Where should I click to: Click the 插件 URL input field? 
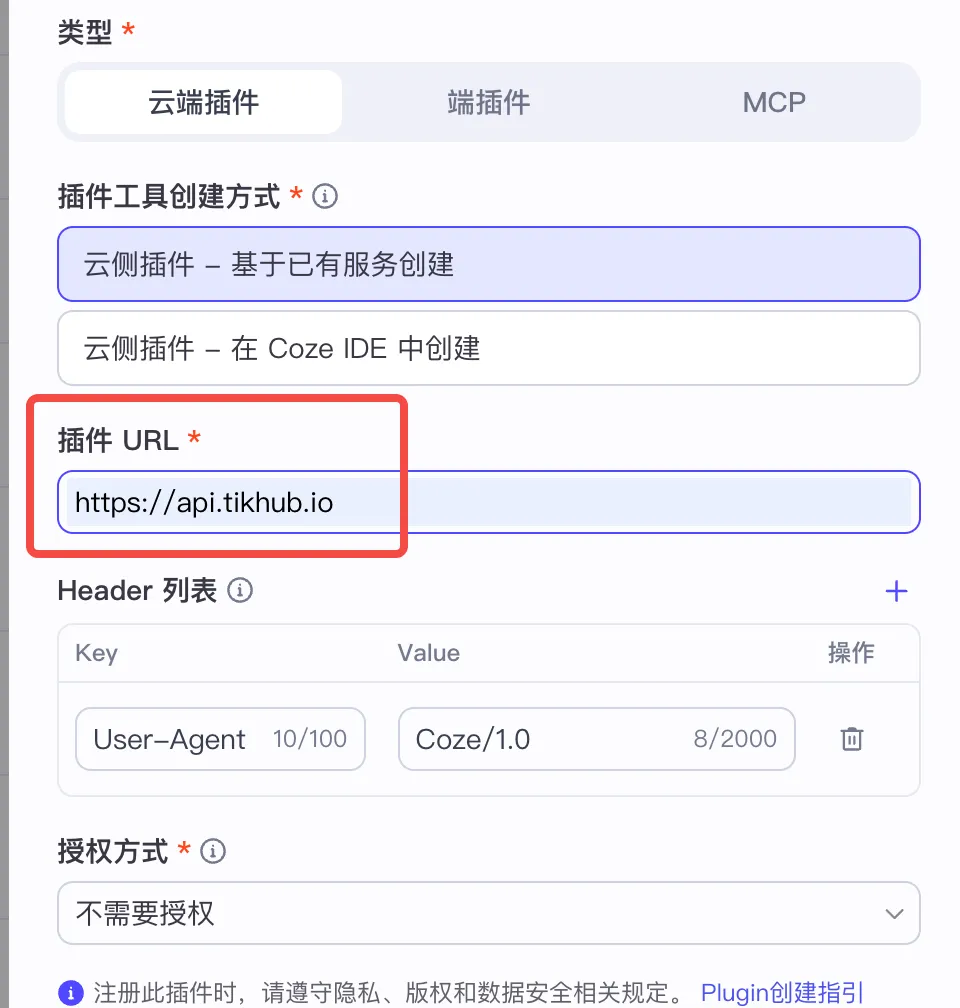tap(488, 502)
